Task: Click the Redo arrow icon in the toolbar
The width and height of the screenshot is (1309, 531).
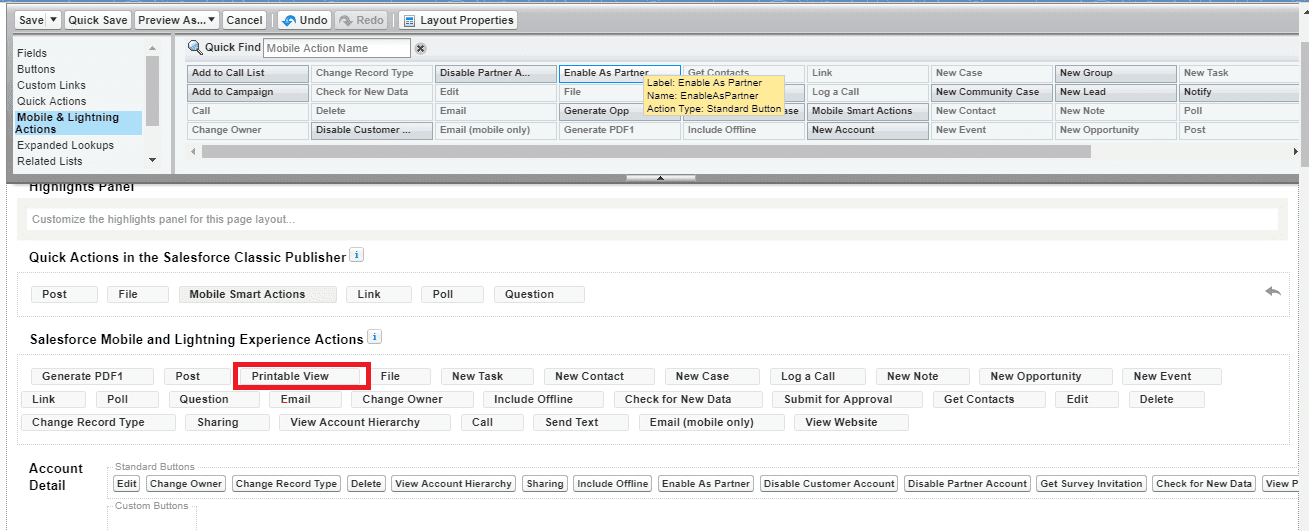Action: 346,20
